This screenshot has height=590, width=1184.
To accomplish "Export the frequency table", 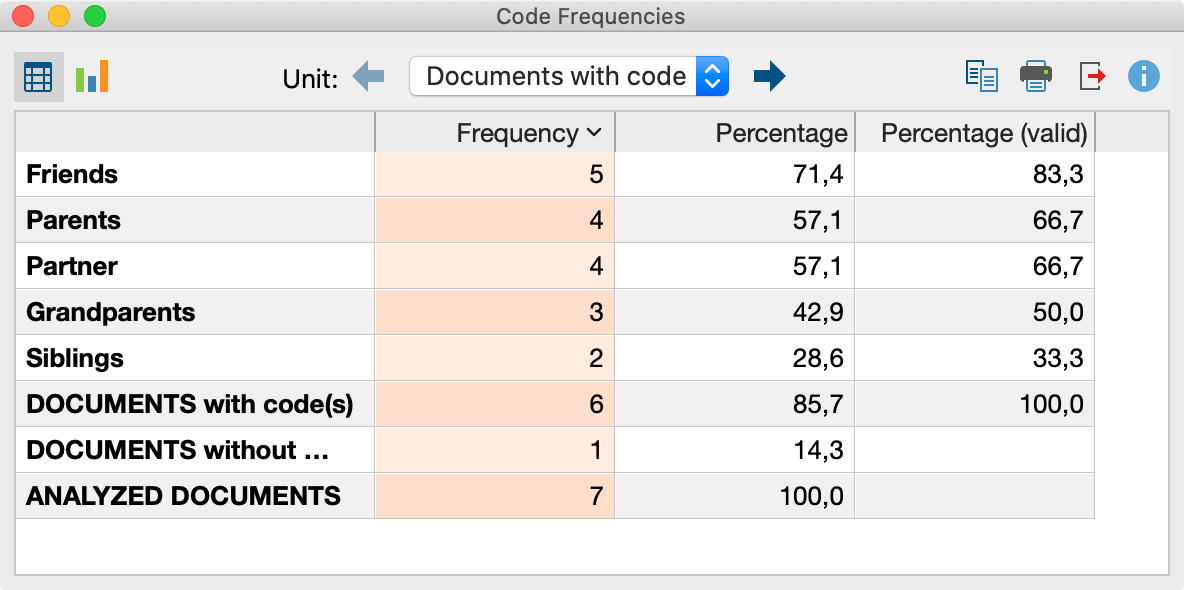I will [x=1093, y=77].
